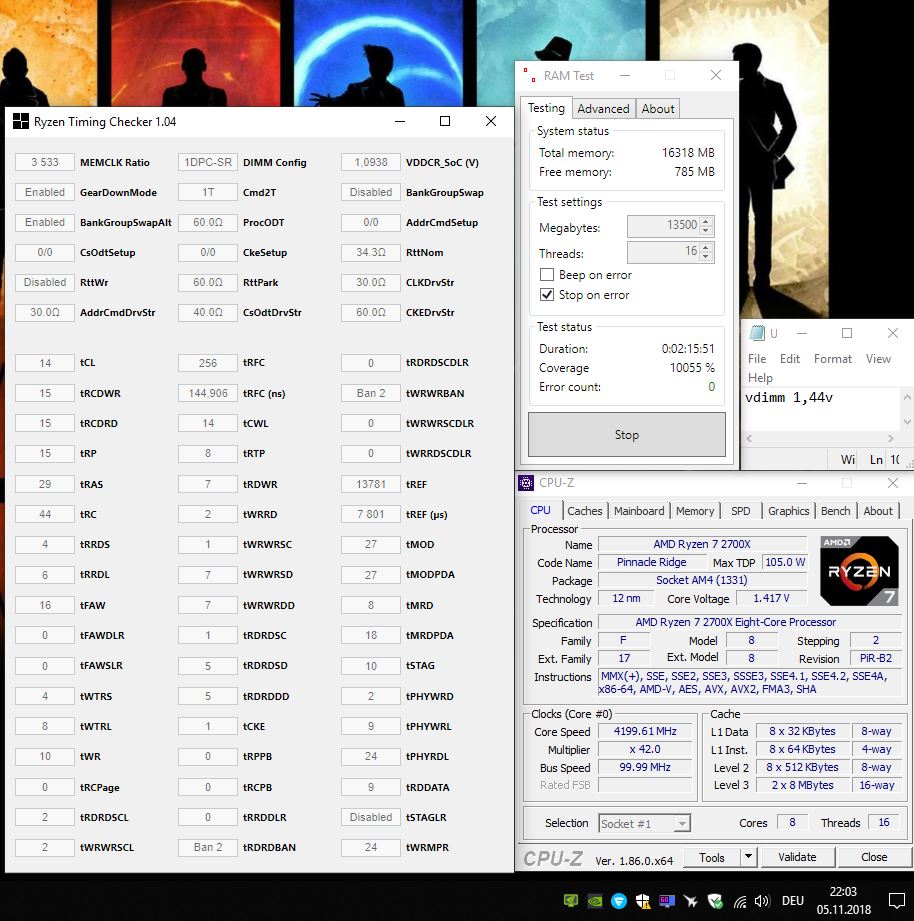Open the Help menu in Notepad
Screen dimensions: 914x921
click(760, 378)
